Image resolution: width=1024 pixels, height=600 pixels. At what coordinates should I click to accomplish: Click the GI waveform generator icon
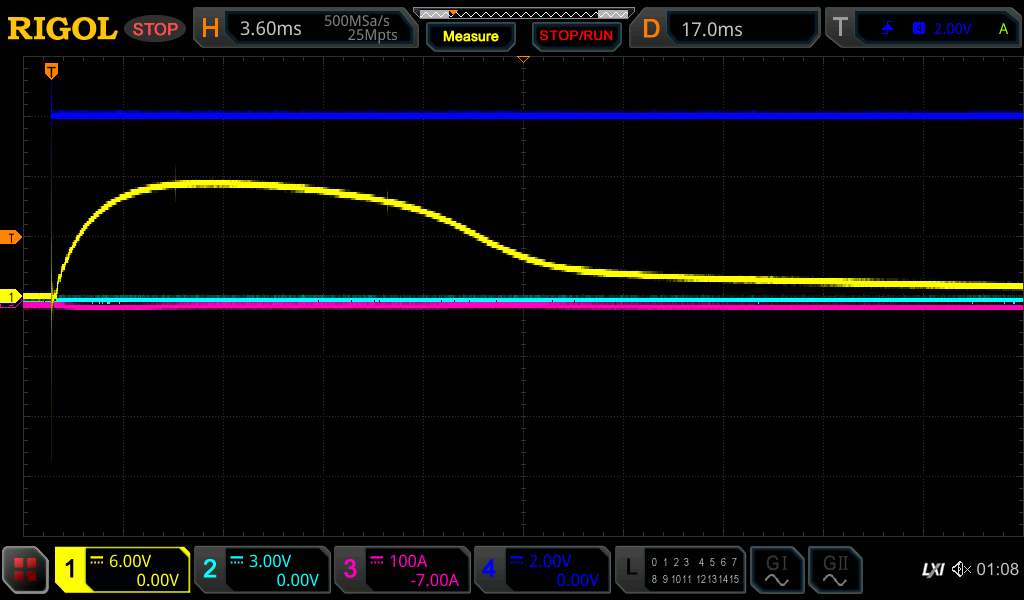776,570
